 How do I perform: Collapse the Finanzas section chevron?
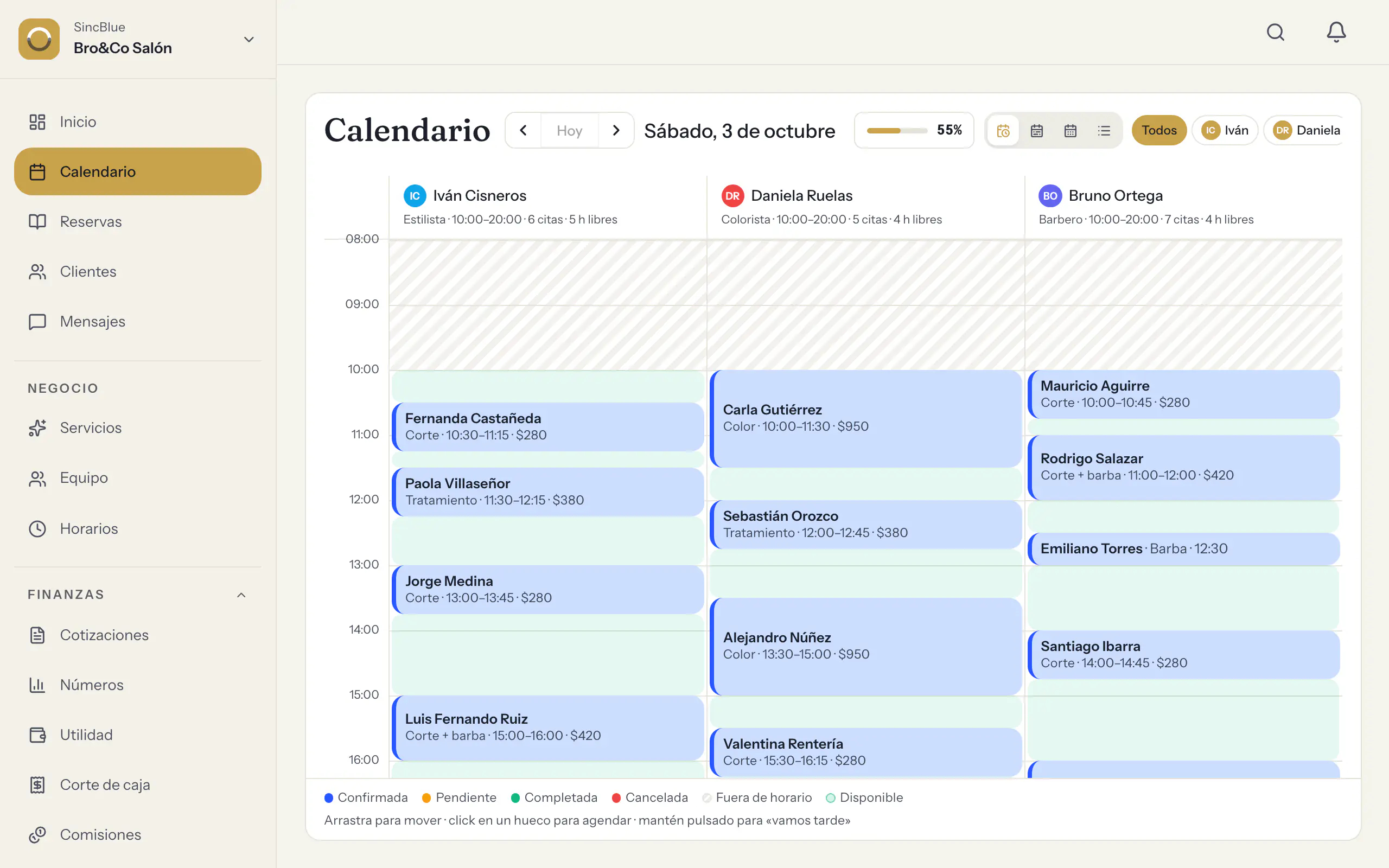pyautogui.click(x=241, y=595)
